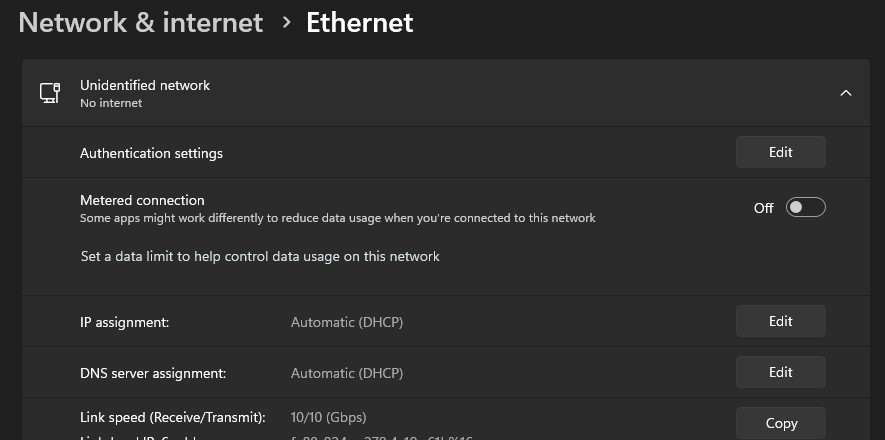Select the DNS server Automatic (DHCP) value
Viewport: 885px width, 440px height.
(x=347, y=373)
